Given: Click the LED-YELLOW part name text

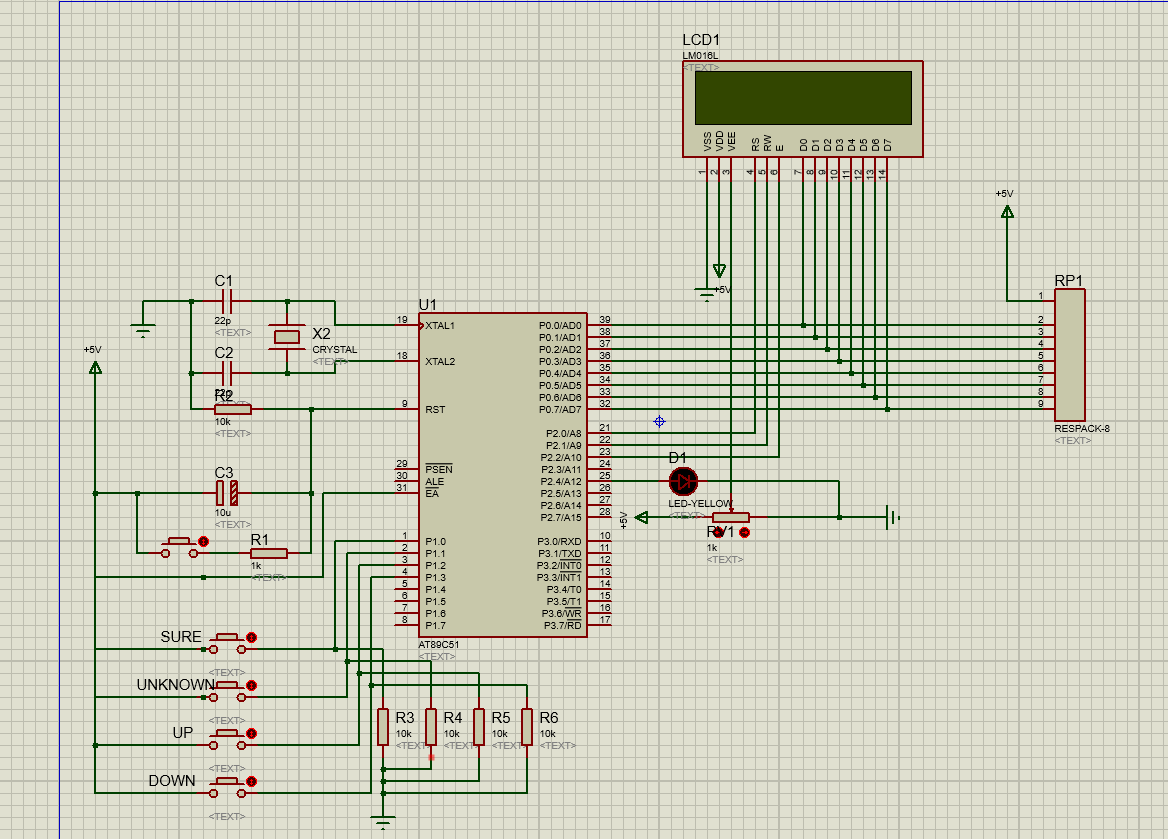Looking at the screenshot, I should click(x=699, y=504).
